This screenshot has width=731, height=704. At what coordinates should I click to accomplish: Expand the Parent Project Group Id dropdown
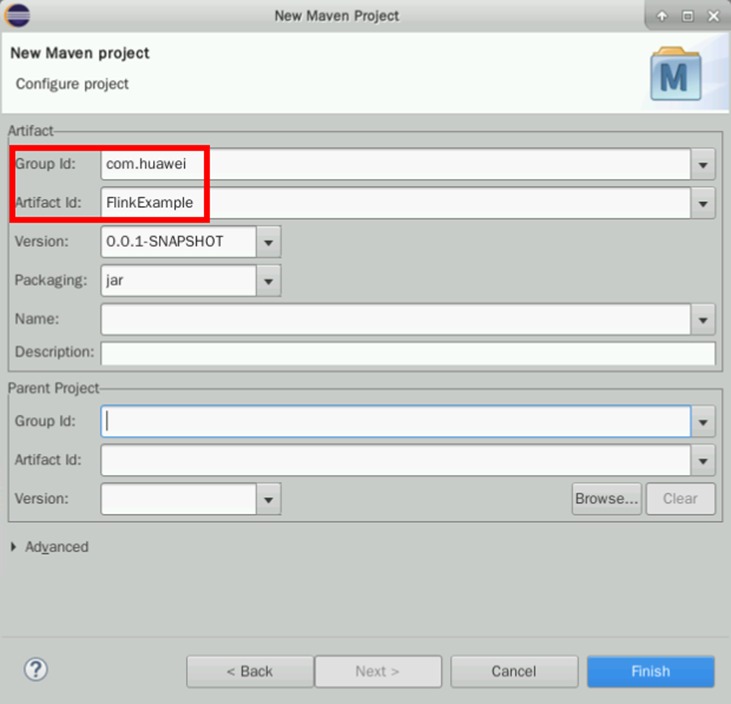(704, 422)
